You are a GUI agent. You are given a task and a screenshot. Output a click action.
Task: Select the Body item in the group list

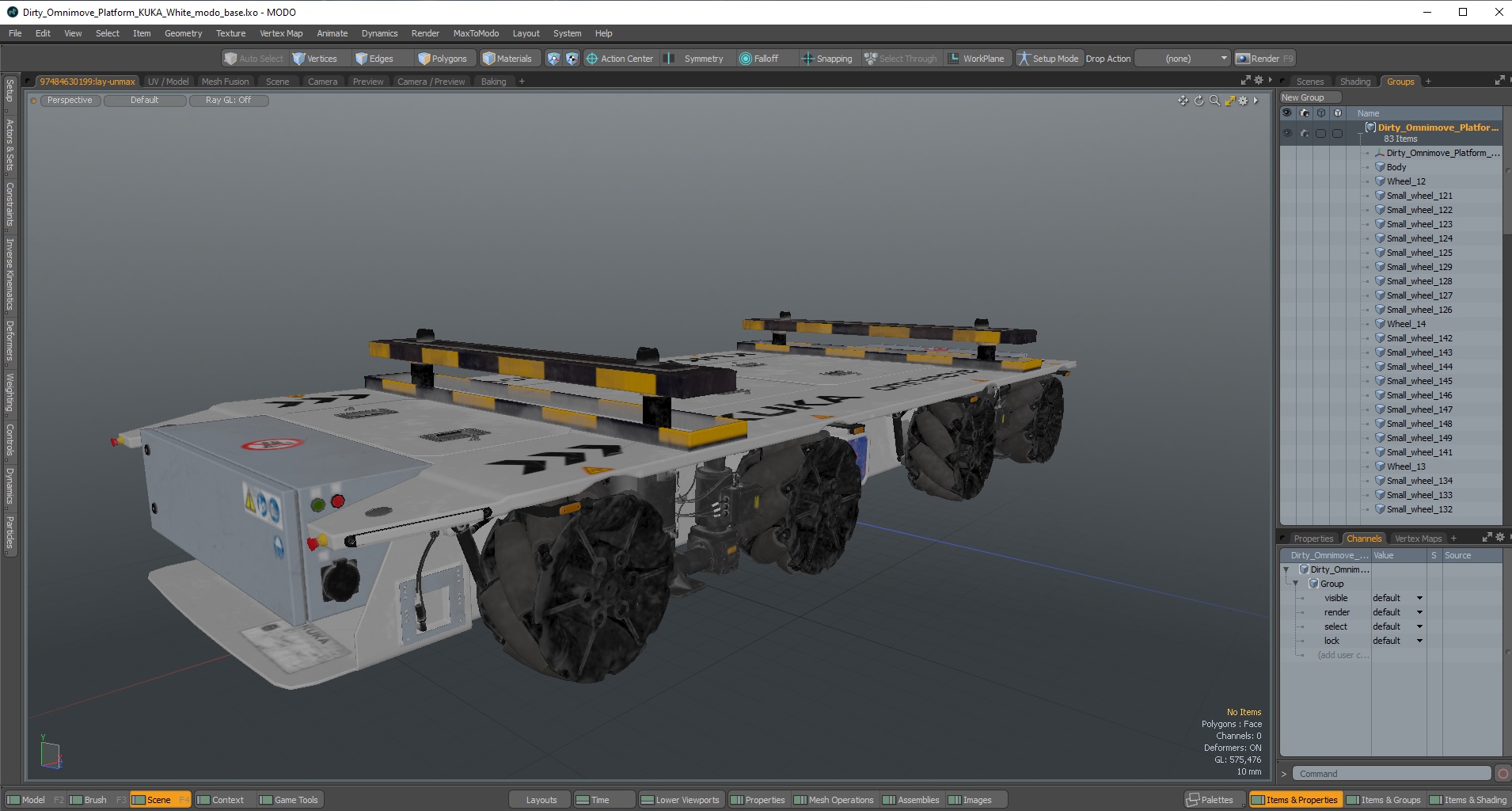pos(1396,167)
